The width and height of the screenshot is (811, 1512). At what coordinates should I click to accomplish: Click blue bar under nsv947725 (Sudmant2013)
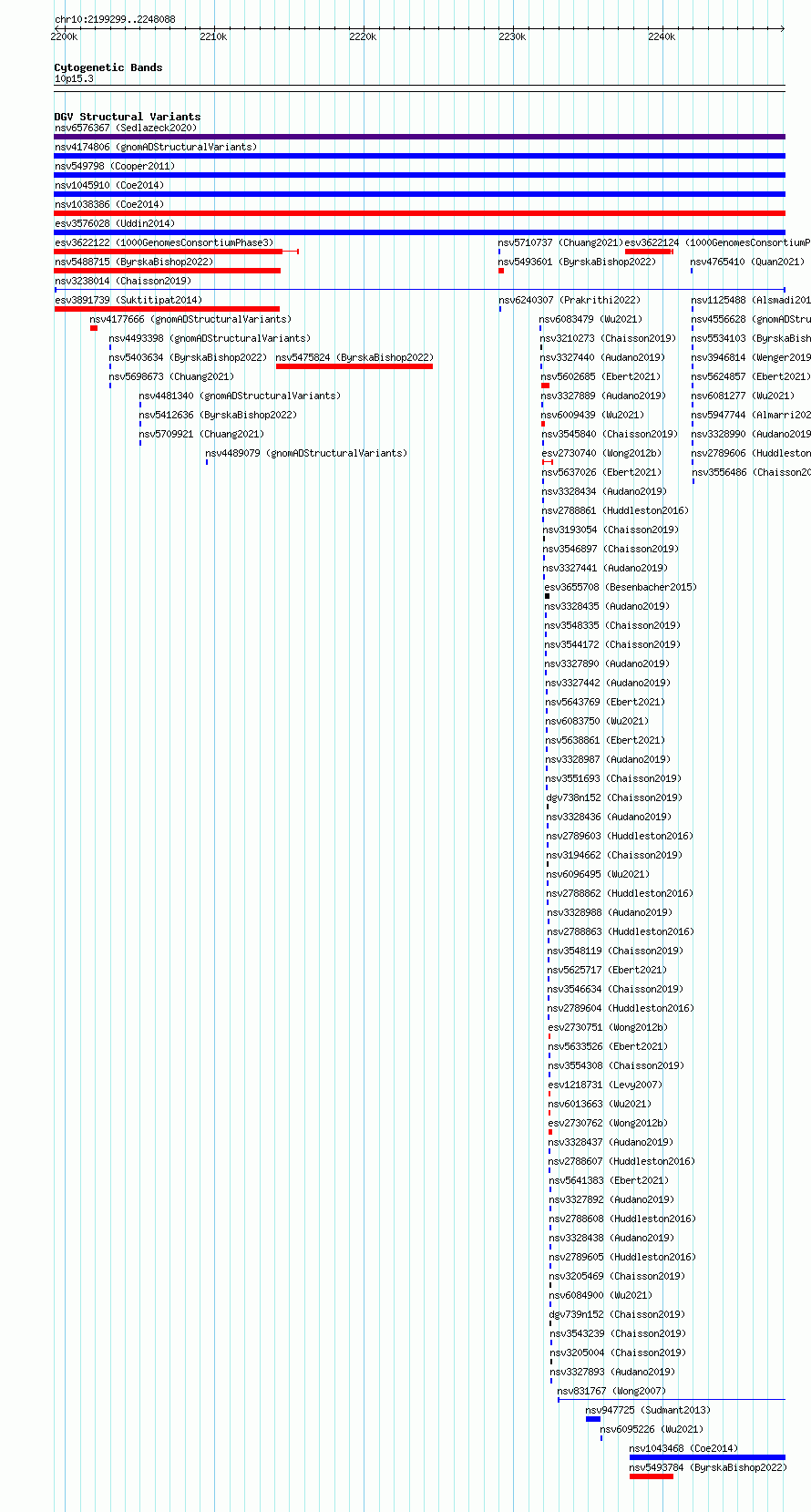pyautogui.click(x=593, y=1419)
